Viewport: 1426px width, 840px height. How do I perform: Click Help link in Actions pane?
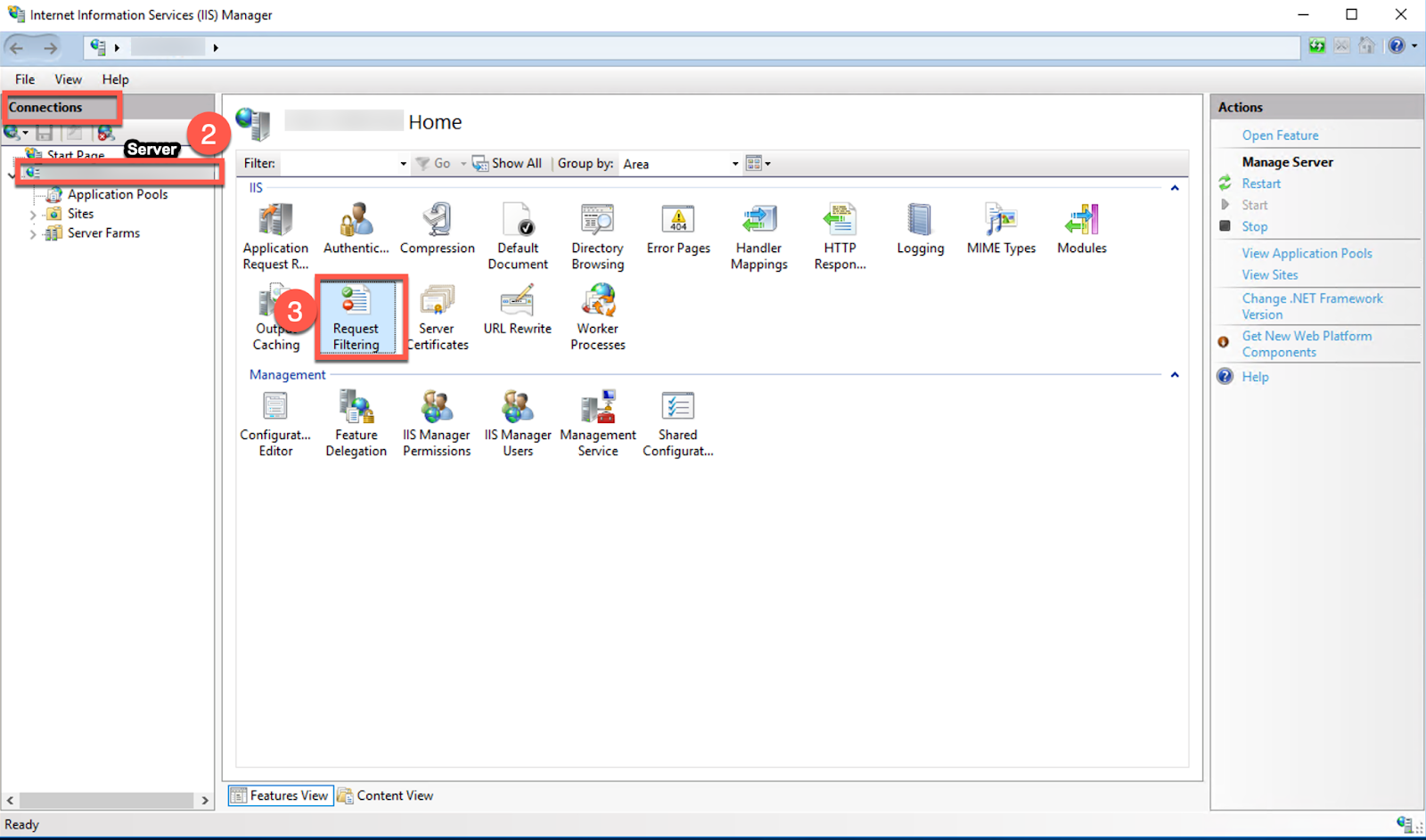click(1255, 377)
